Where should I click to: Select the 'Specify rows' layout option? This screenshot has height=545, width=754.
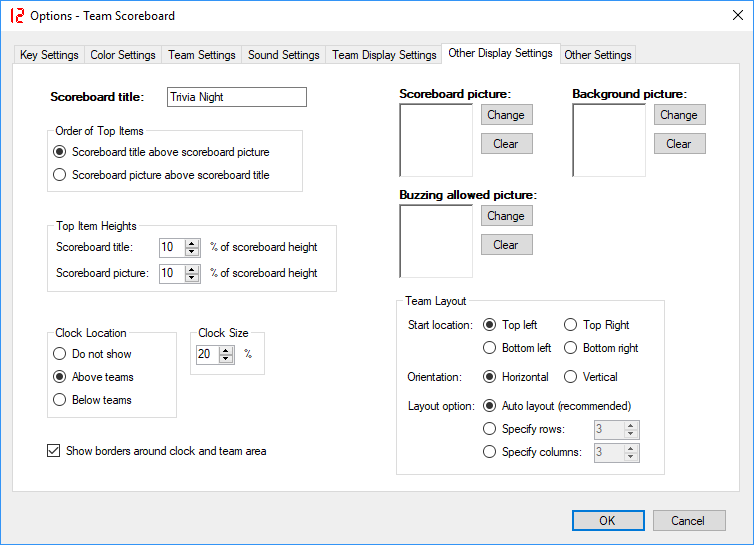[489, 429]
